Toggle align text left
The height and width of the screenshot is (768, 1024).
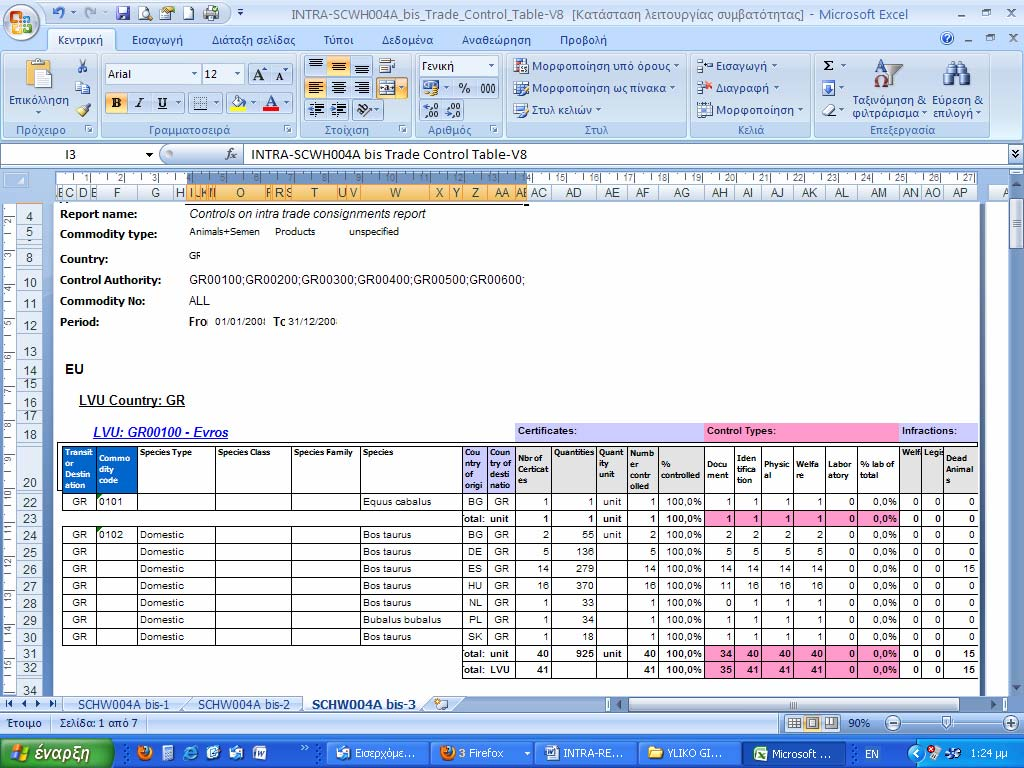315,88
